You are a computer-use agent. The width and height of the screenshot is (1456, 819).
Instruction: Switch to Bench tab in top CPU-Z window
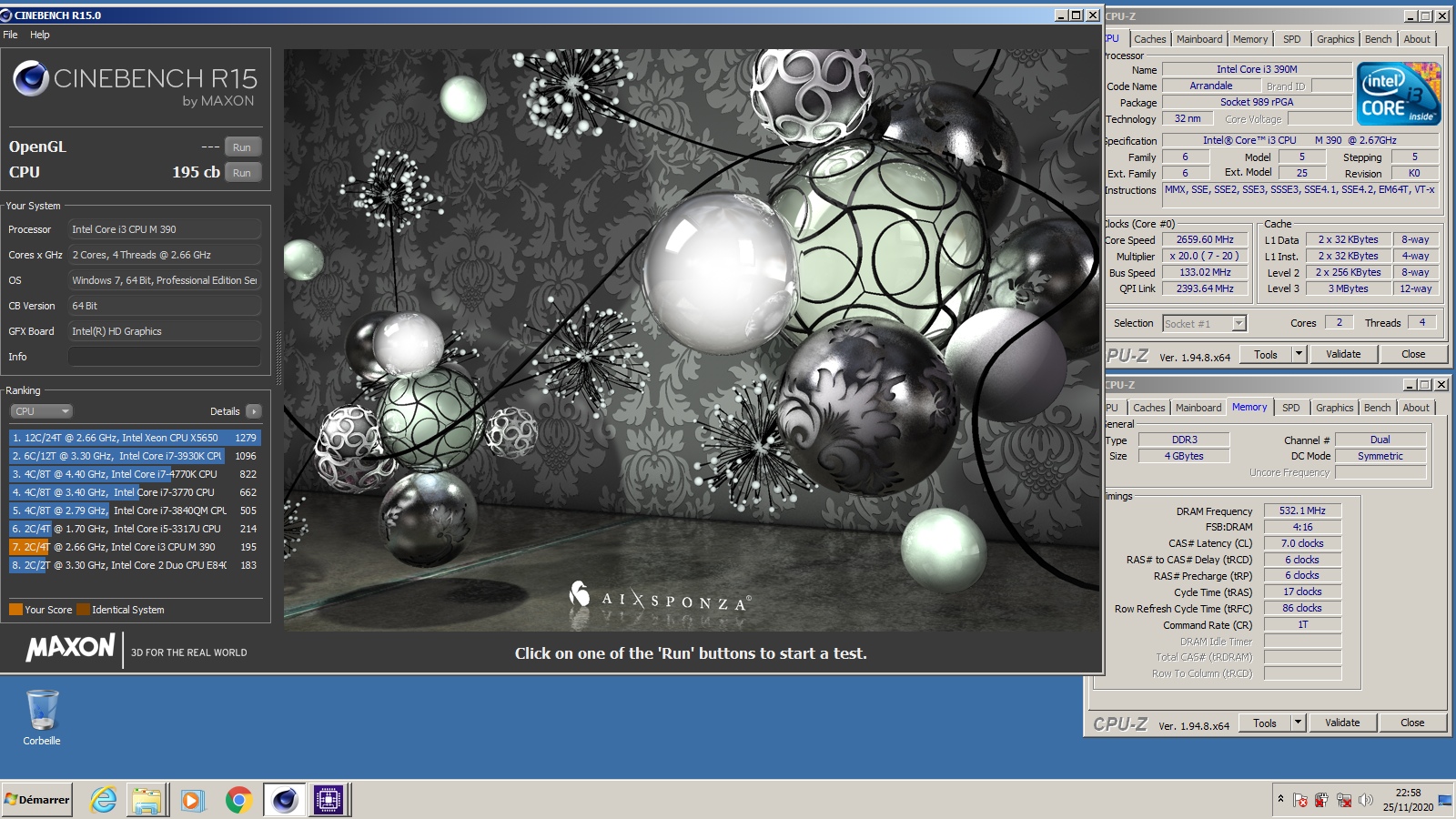click(1379, 39)
